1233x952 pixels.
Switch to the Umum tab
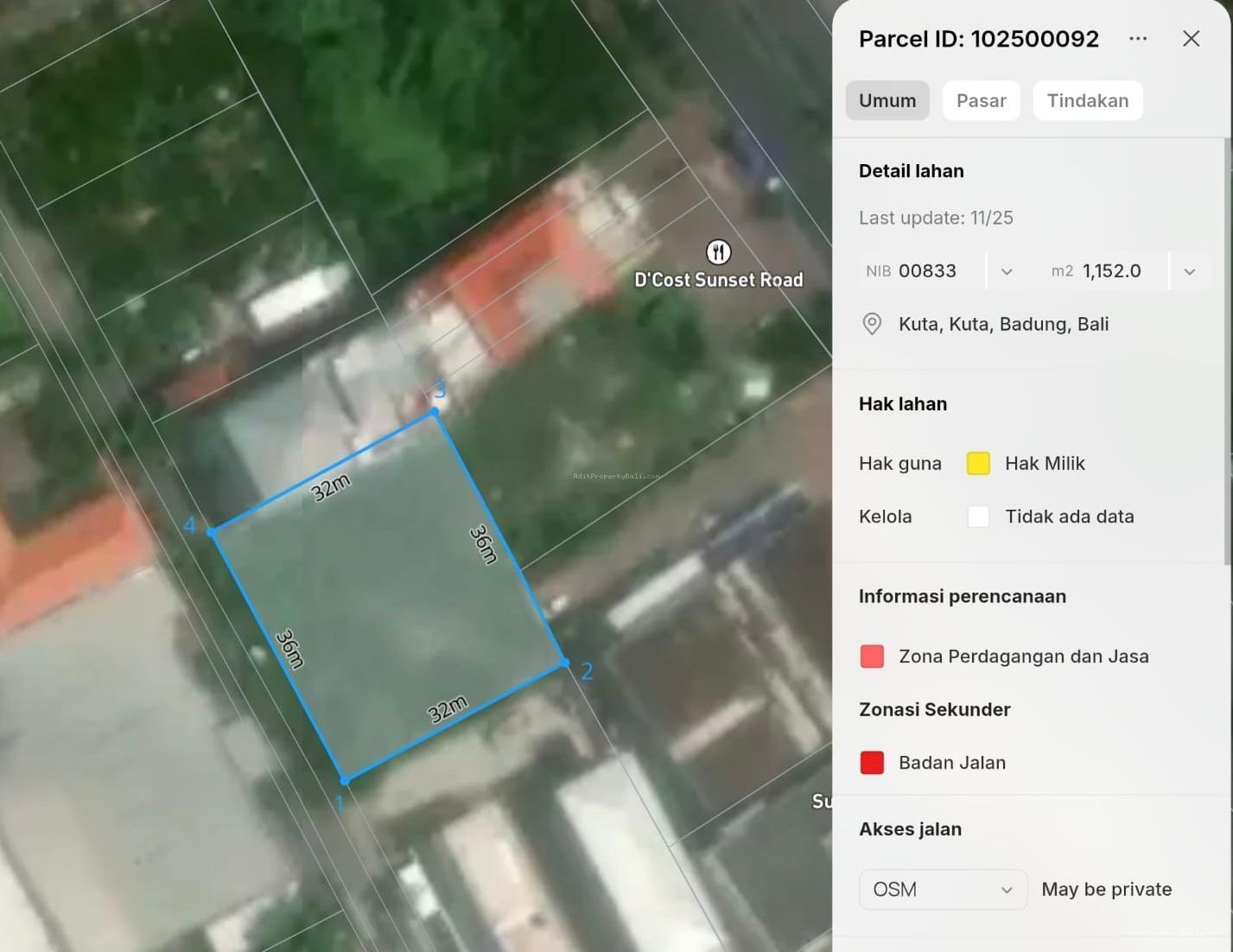[x=887, y=100]
